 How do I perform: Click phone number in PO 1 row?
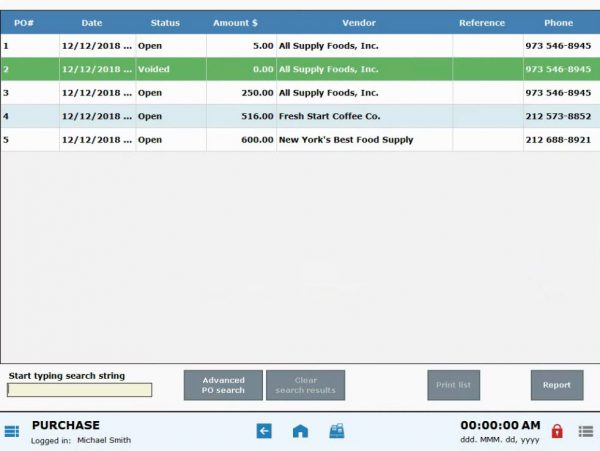pos(561,46)
